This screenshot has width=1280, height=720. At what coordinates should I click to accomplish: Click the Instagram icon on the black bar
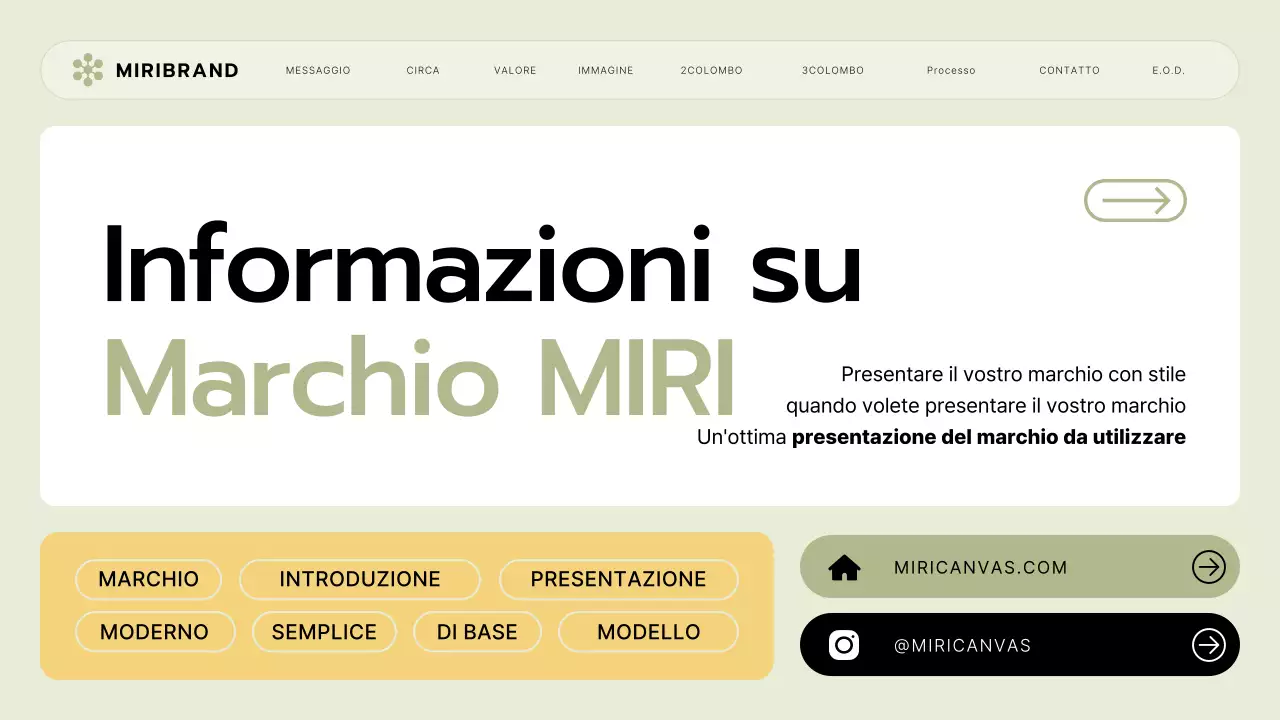click(x=842, y=645)
